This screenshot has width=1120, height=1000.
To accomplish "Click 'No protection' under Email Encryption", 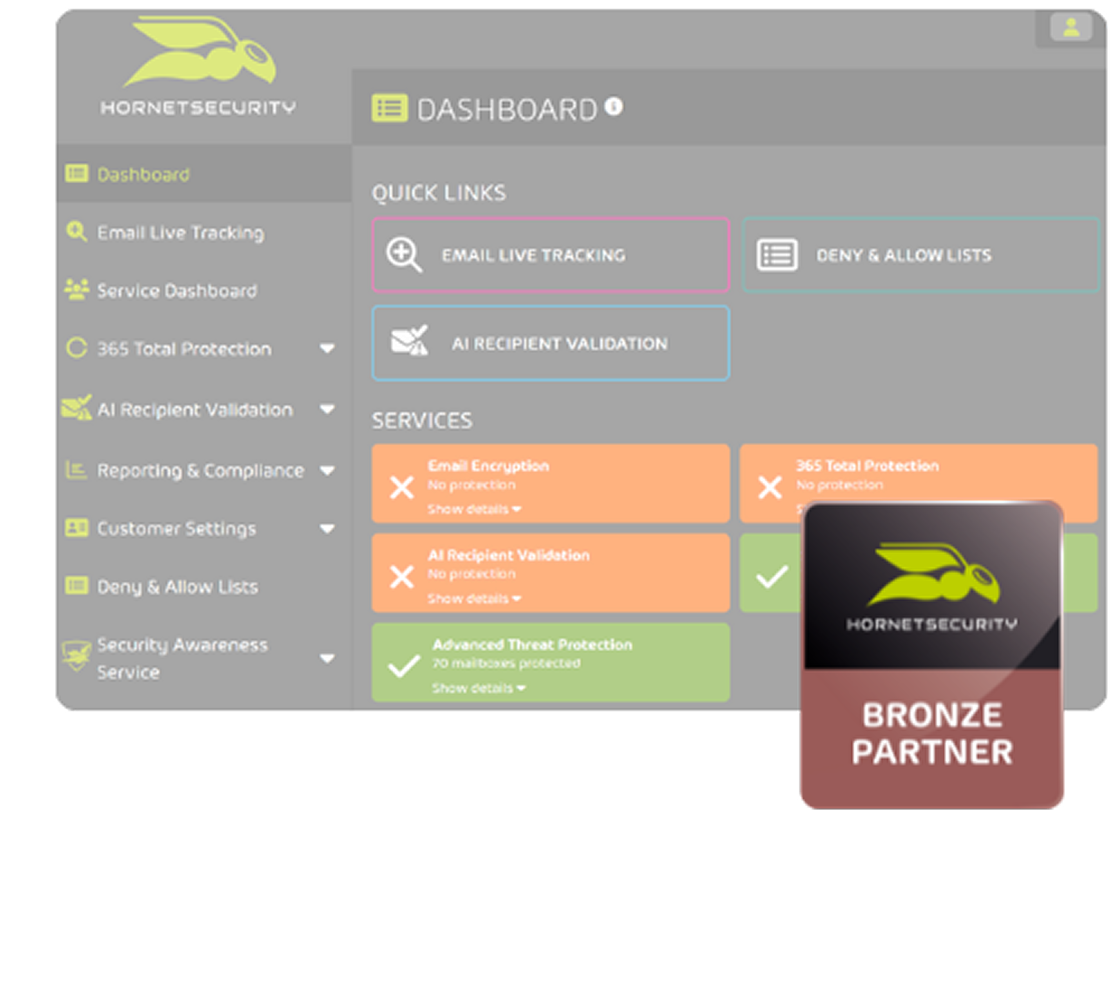I will [x=471, y=485].
